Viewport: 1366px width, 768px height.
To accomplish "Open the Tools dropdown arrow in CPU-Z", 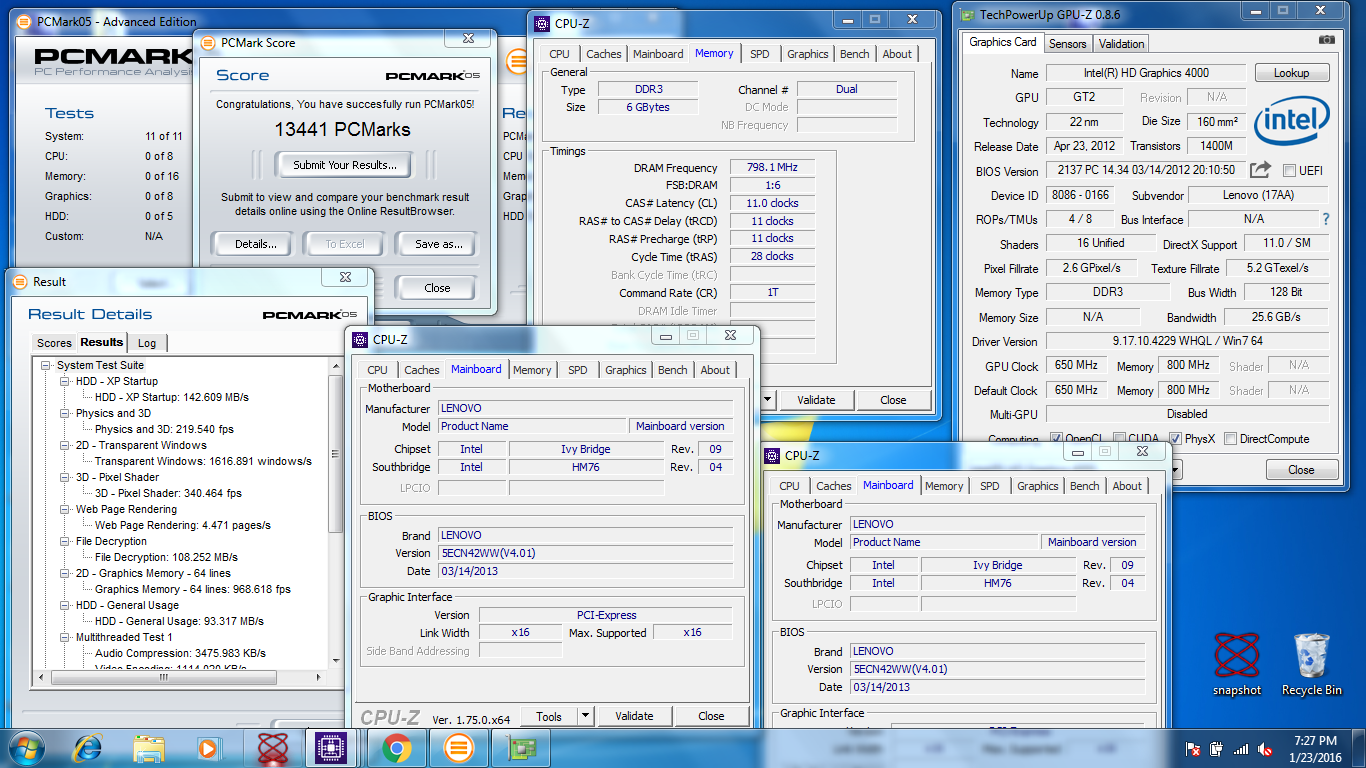I will point(585,716).
